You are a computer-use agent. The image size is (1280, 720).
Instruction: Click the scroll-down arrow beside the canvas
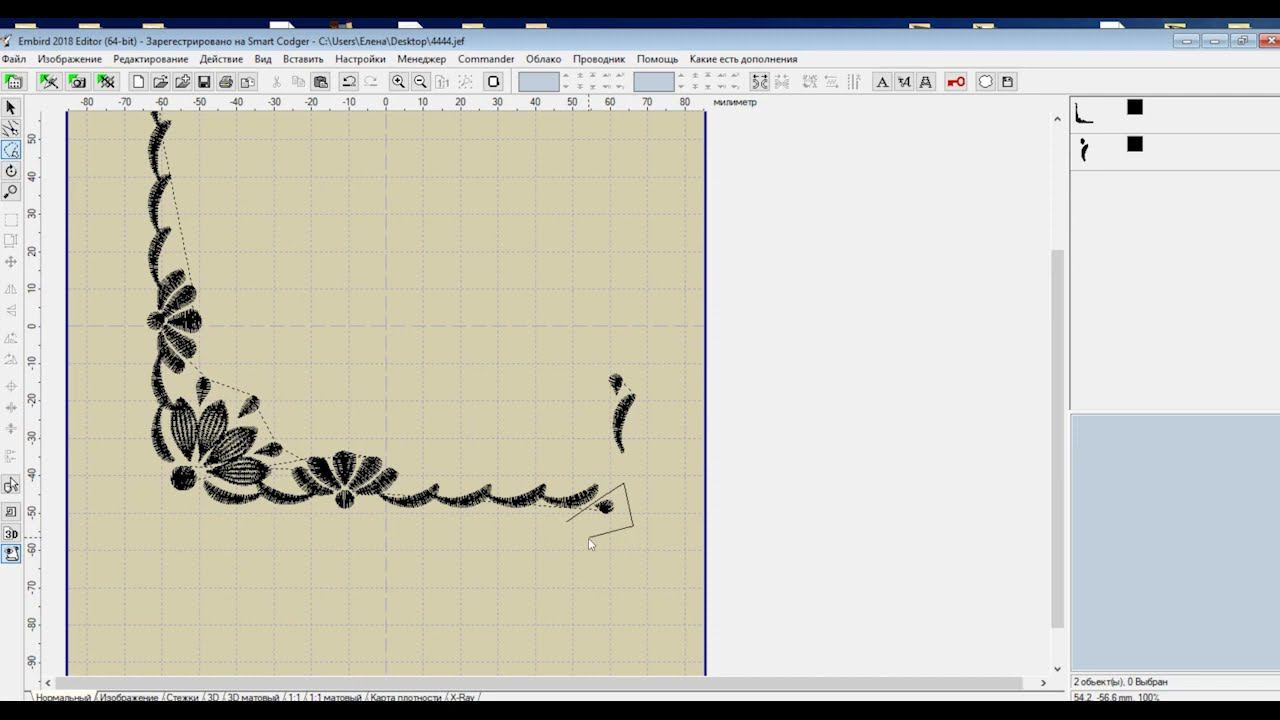(1057, 668)
